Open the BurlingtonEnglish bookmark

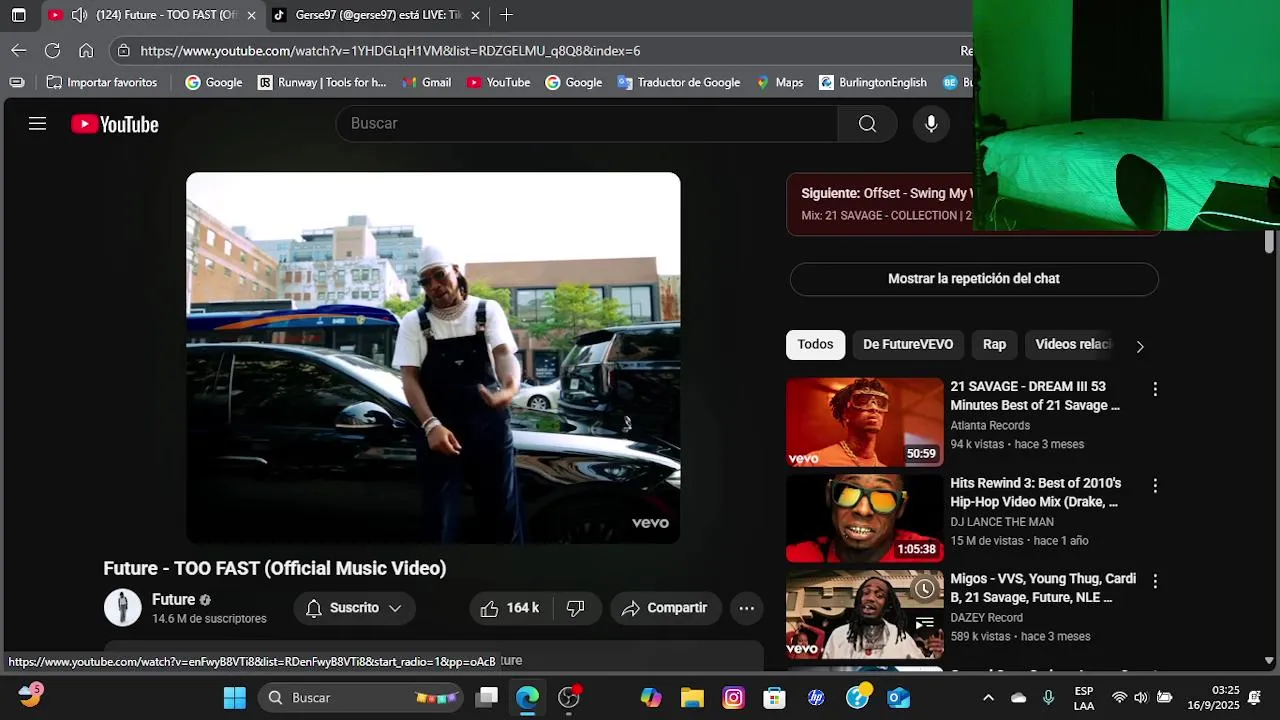click(873, 82)
